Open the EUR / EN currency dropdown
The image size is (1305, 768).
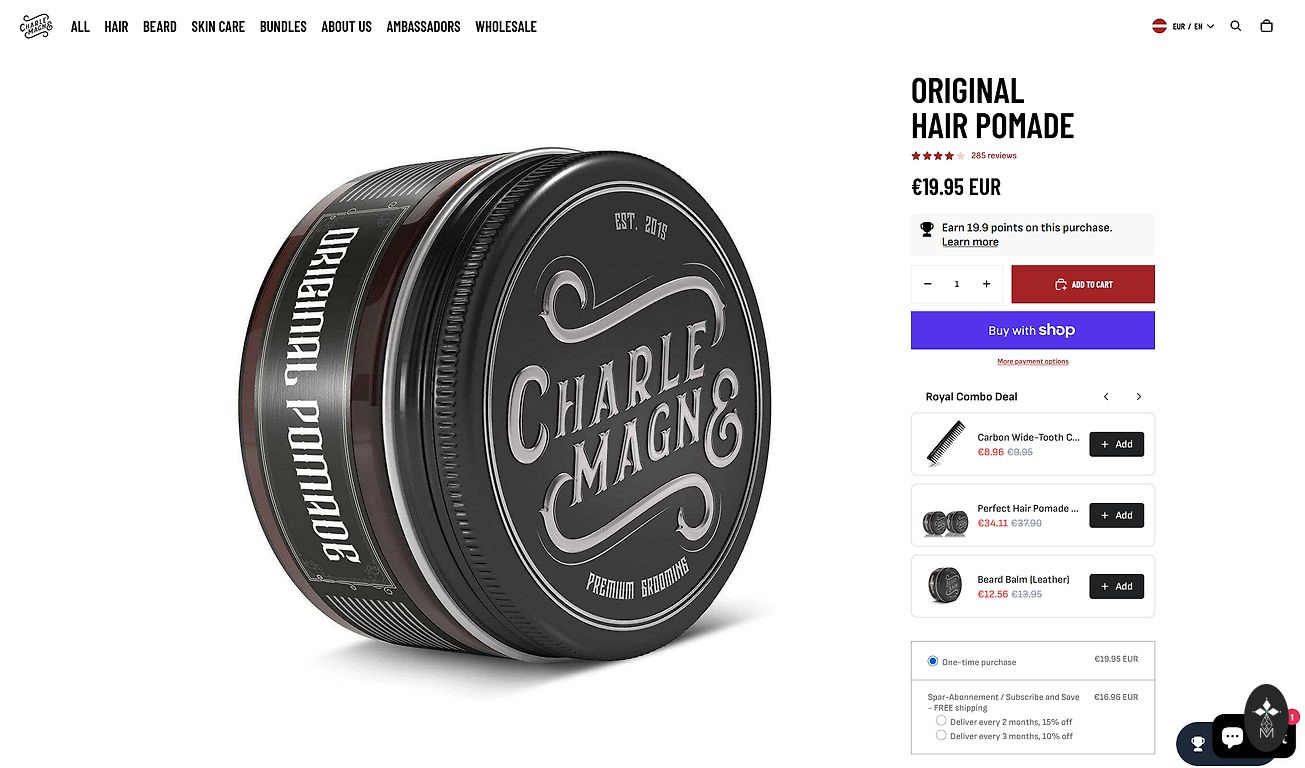[1184, 26]
